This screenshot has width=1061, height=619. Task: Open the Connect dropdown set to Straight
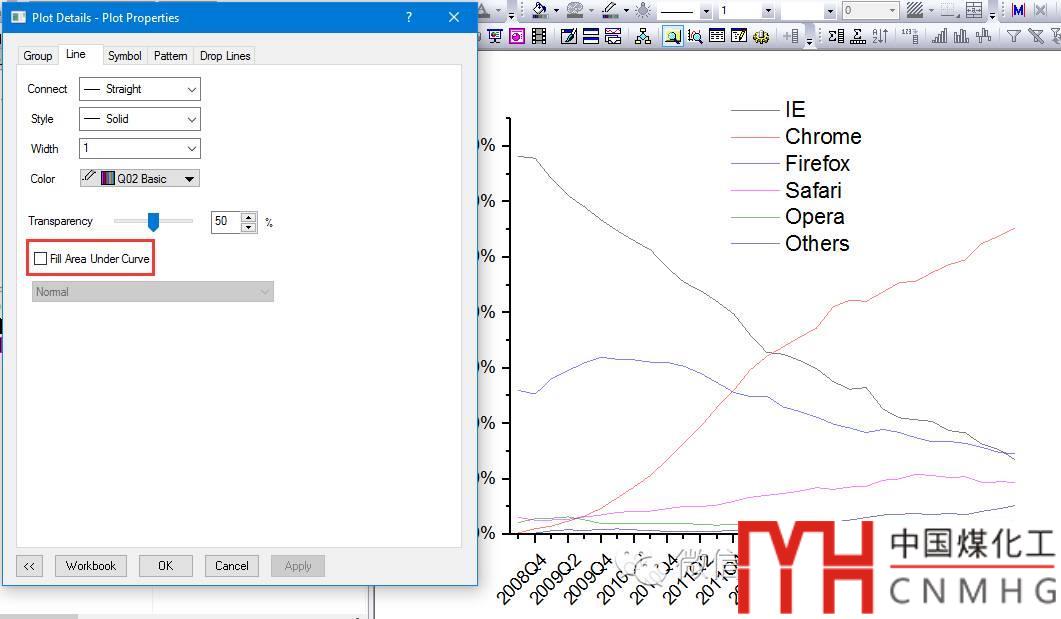click(x=140, y=89)
